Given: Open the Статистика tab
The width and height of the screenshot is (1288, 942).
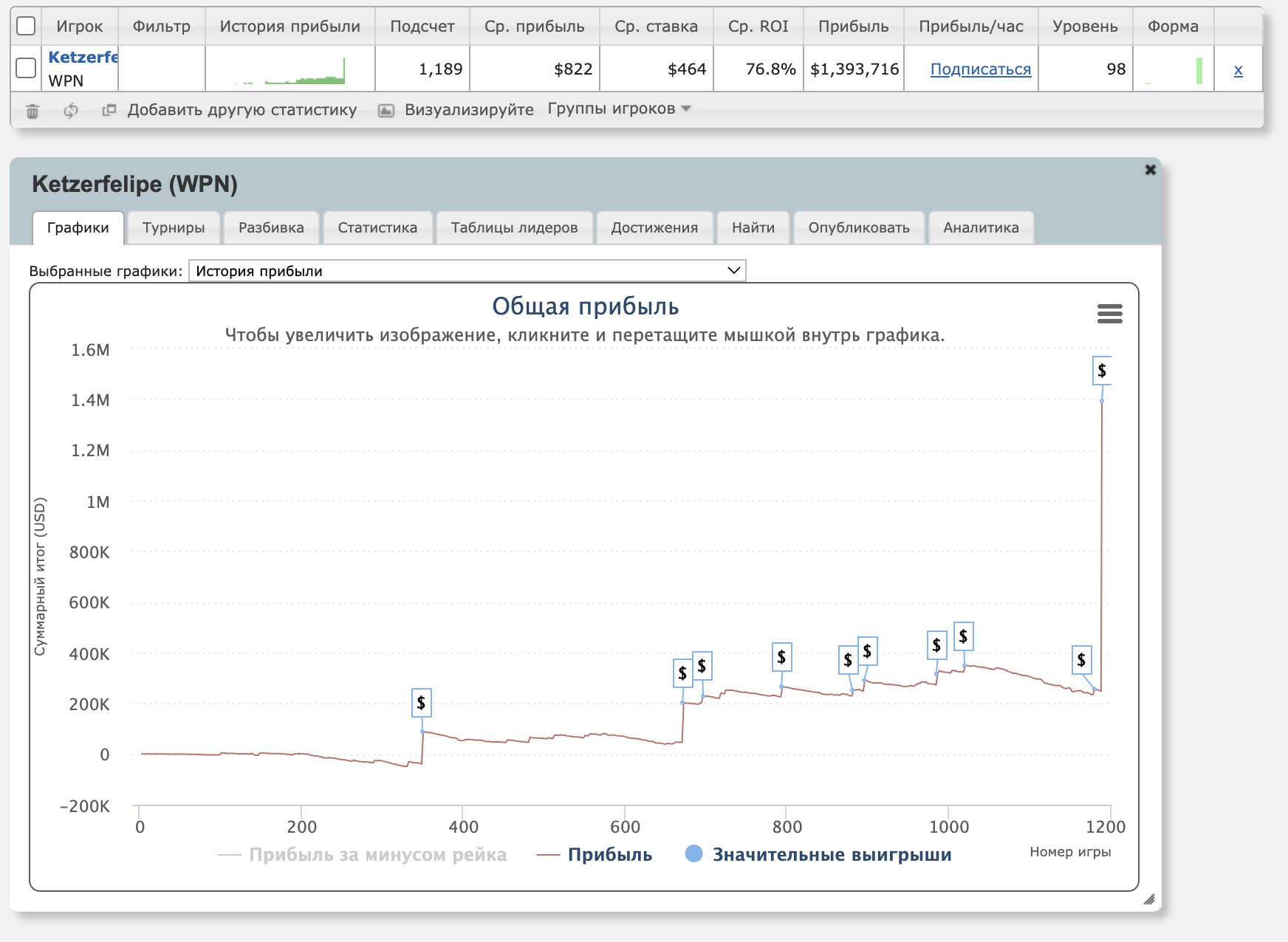Looking at the screenshot, I should (377, 227).
